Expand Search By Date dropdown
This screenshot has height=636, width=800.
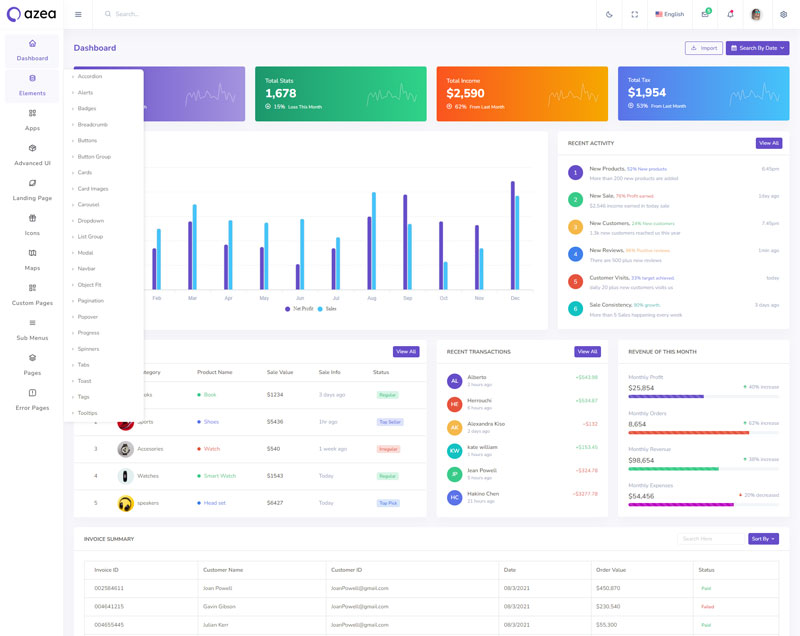[x=757, y=48]
